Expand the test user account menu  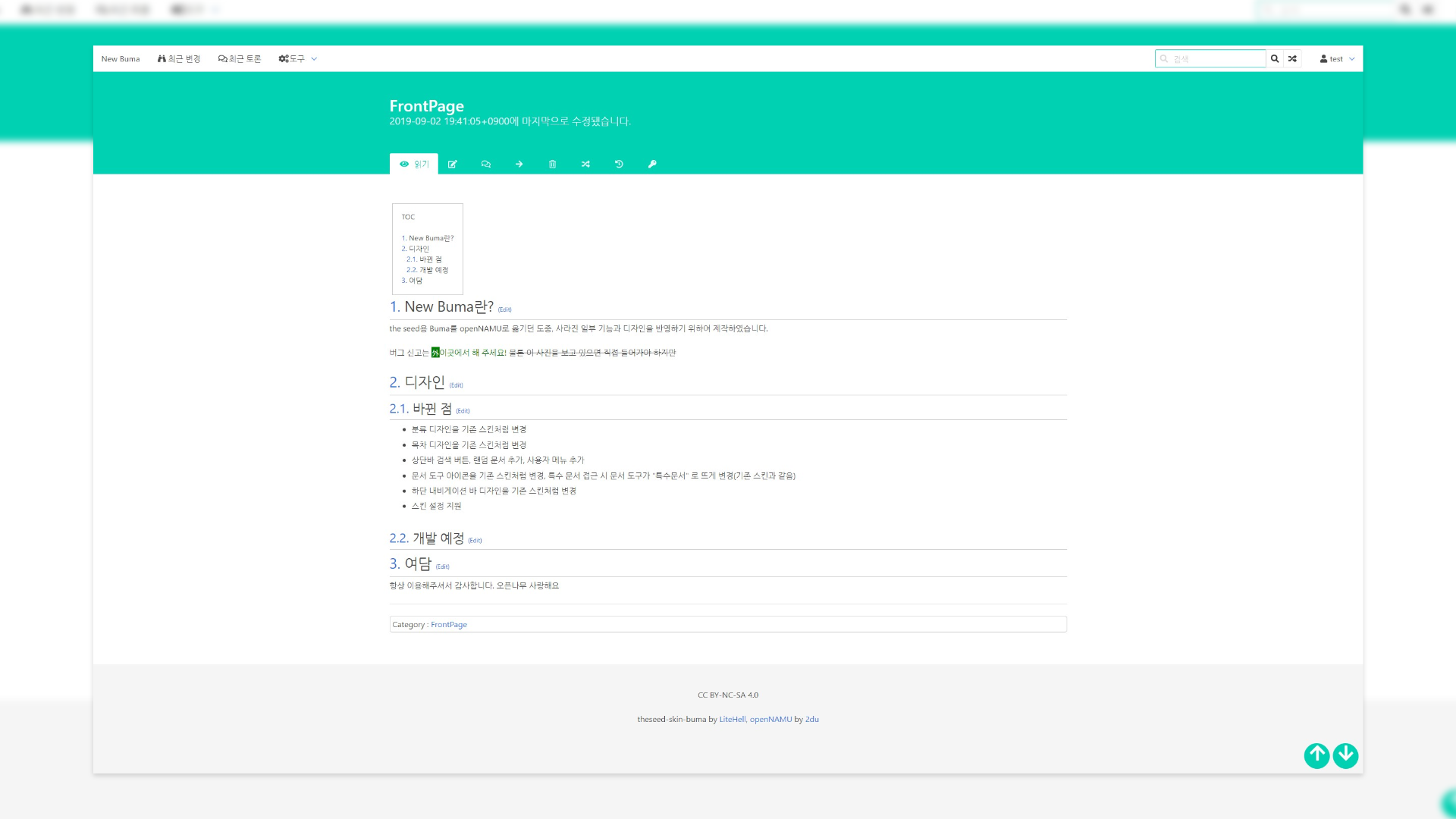point(1336,58)
